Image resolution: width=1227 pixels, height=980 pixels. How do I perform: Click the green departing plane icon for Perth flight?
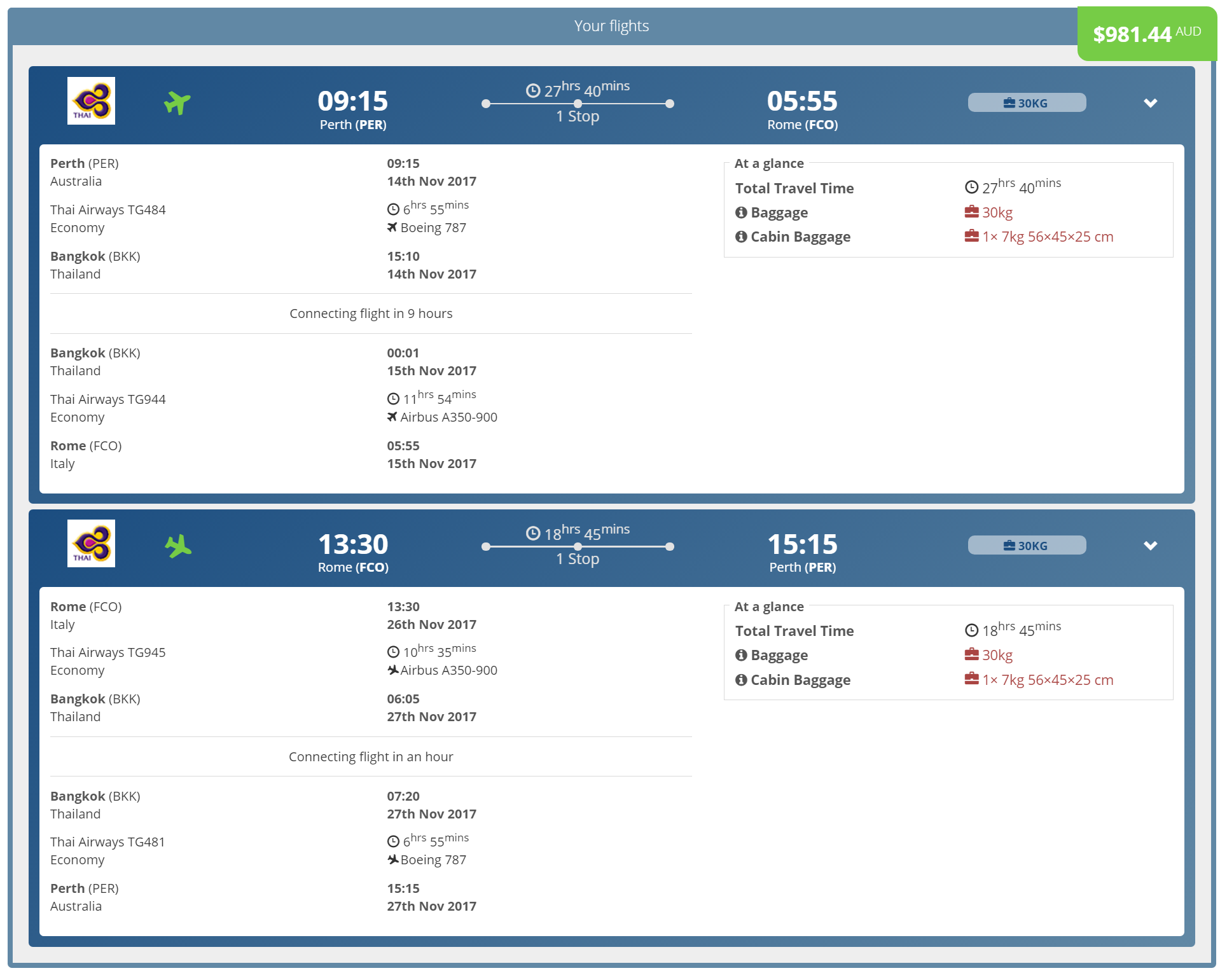[x=177, y=102]
